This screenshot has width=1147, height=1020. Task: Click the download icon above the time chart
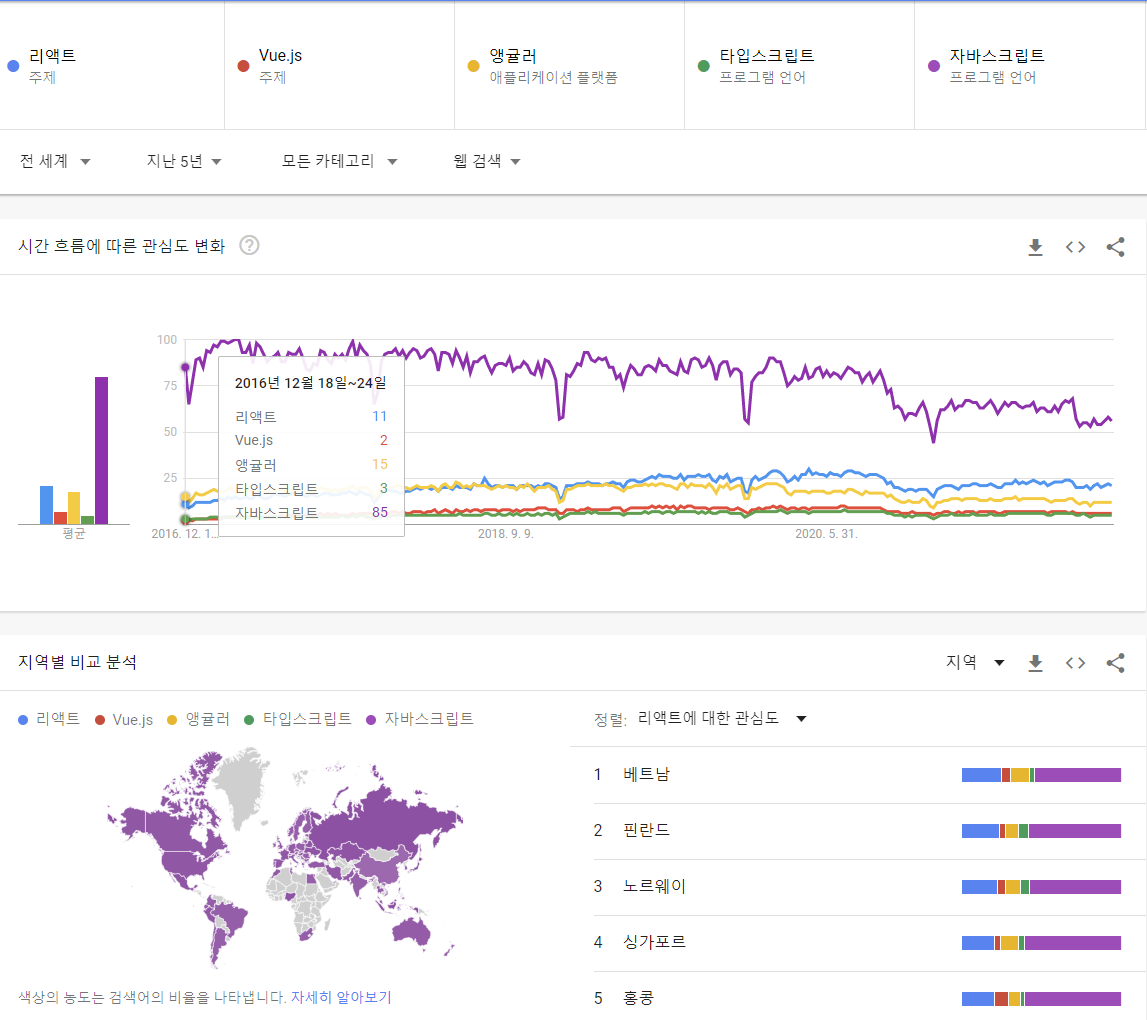(1036, 246)
